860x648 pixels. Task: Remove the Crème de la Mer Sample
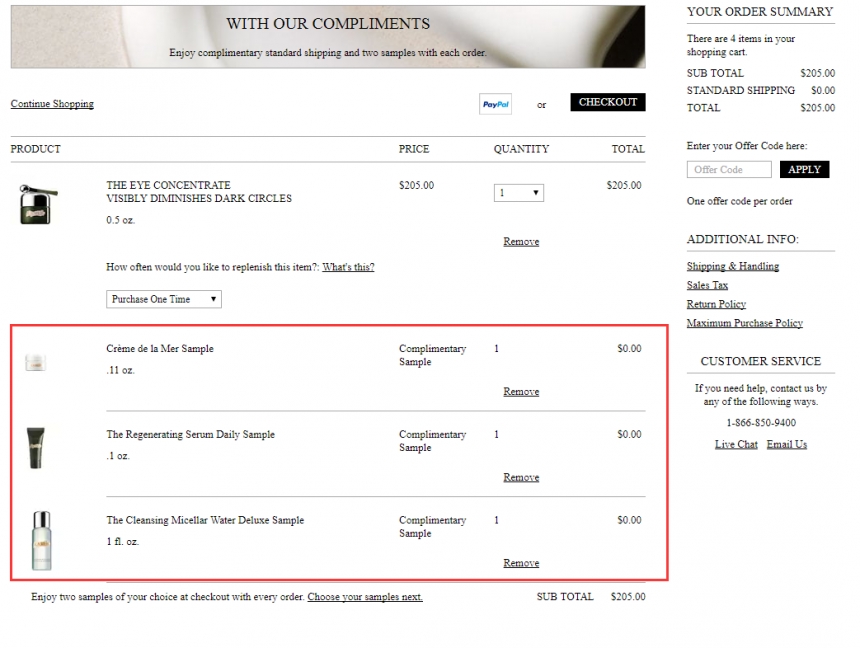click(x=521, y=392)
